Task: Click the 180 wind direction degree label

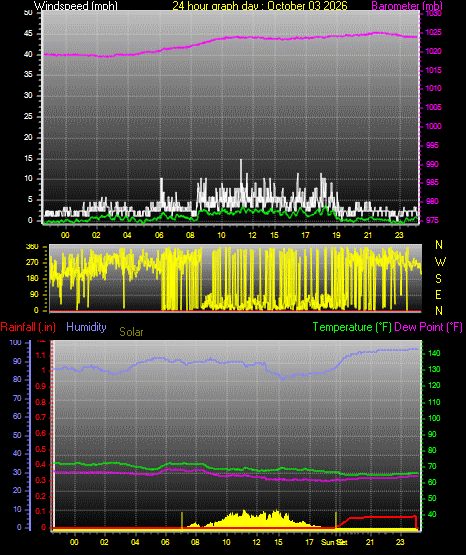Action: coord(33,279)
